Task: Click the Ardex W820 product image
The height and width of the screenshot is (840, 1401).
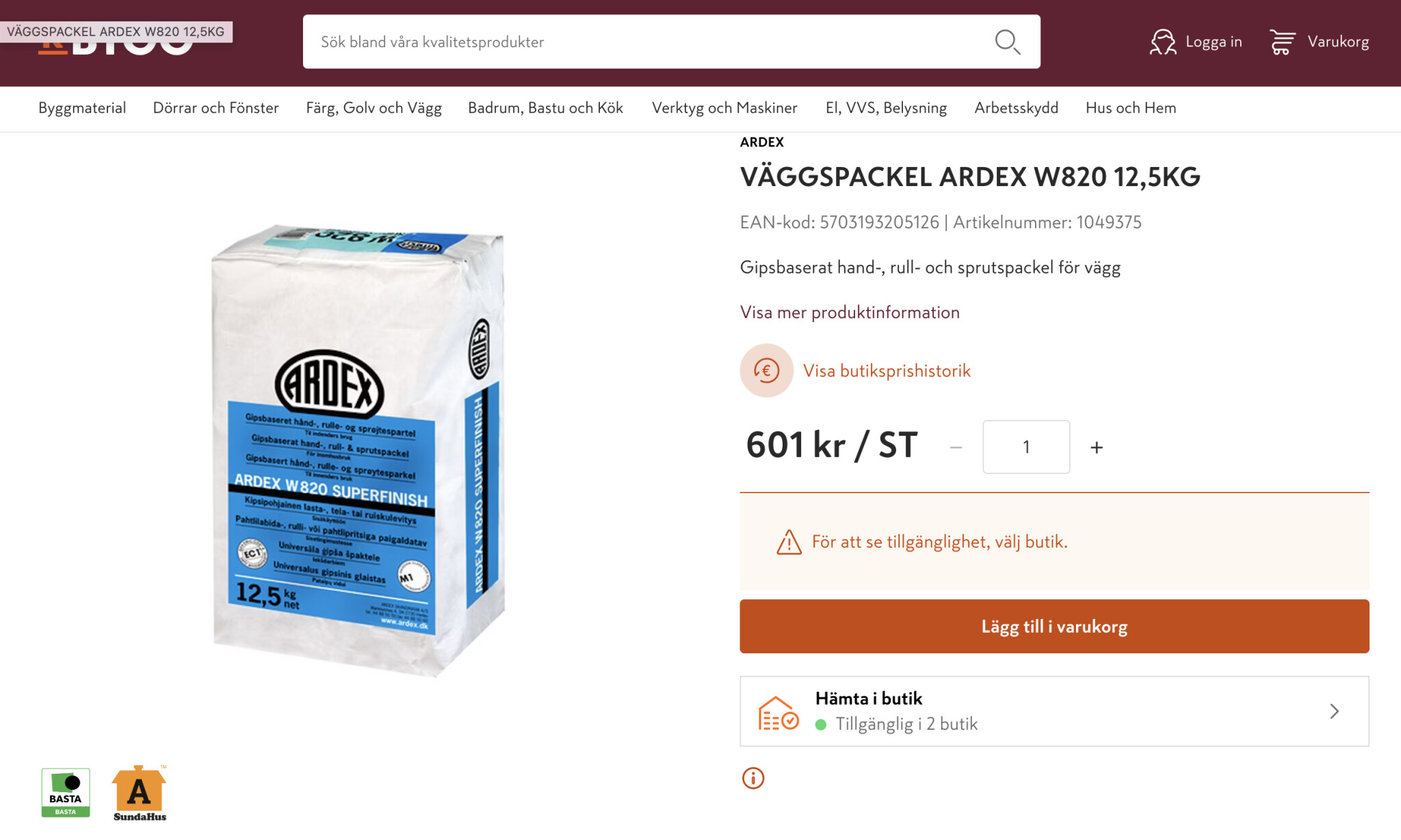Action: tap(358, 450)
